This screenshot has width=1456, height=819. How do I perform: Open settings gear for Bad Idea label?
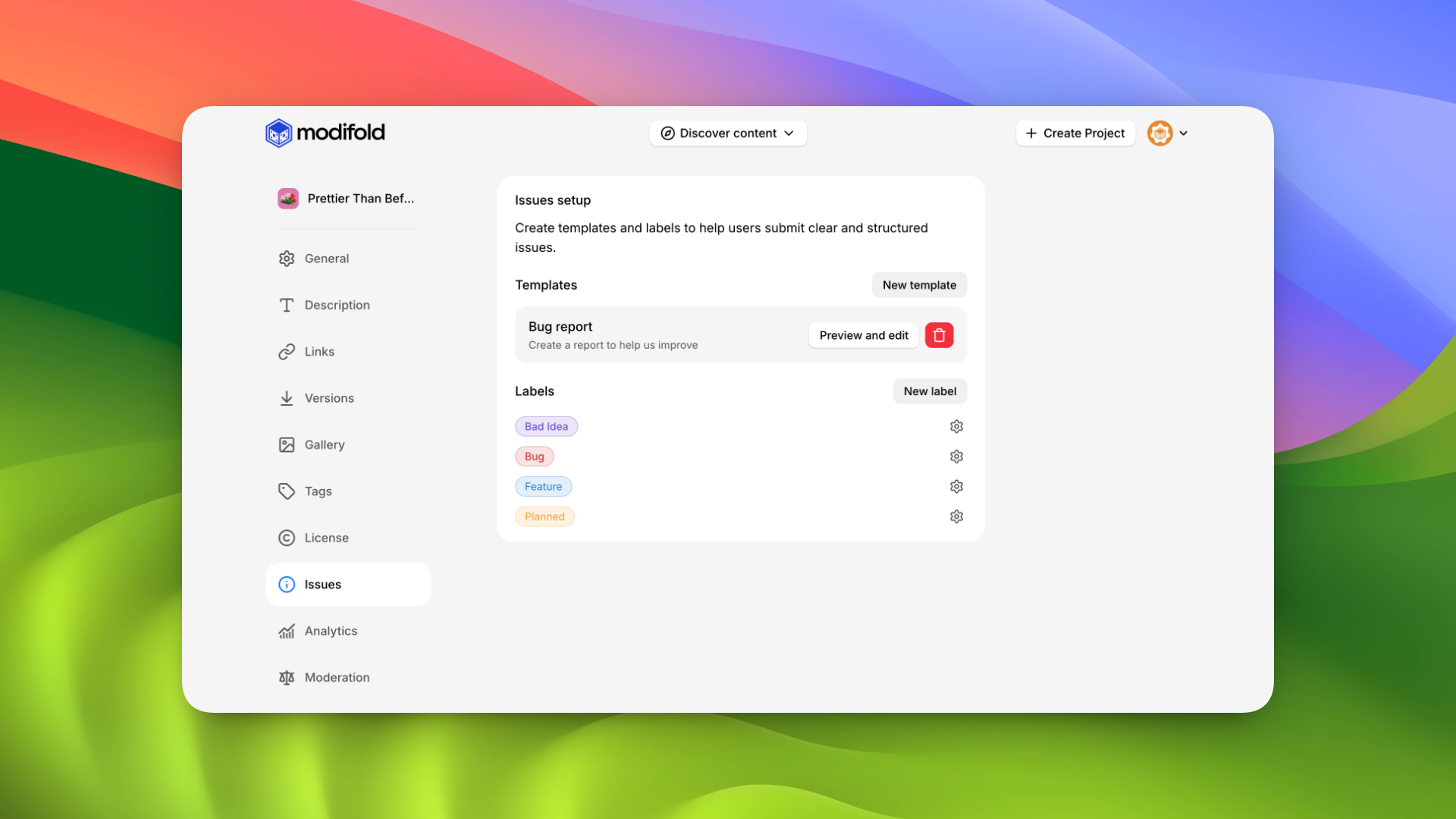(x=956, y=426)
